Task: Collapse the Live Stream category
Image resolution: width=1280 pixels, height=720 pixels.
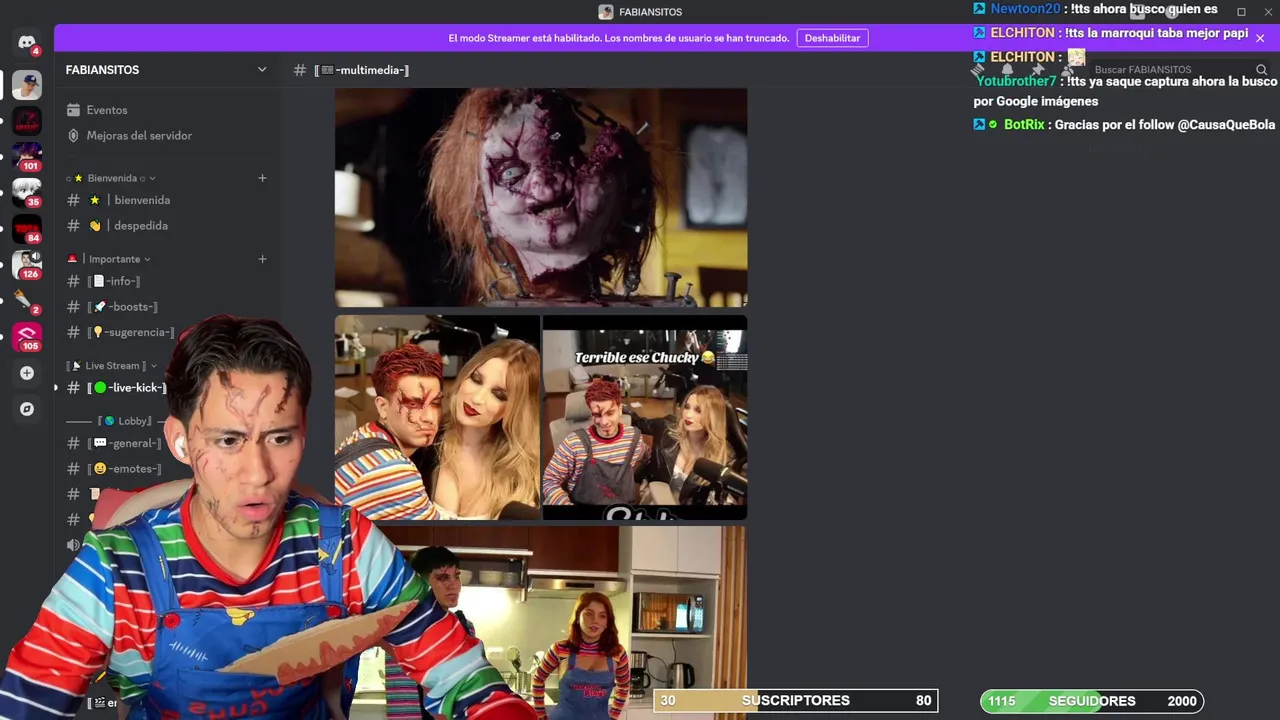Action: pos(112,366)
